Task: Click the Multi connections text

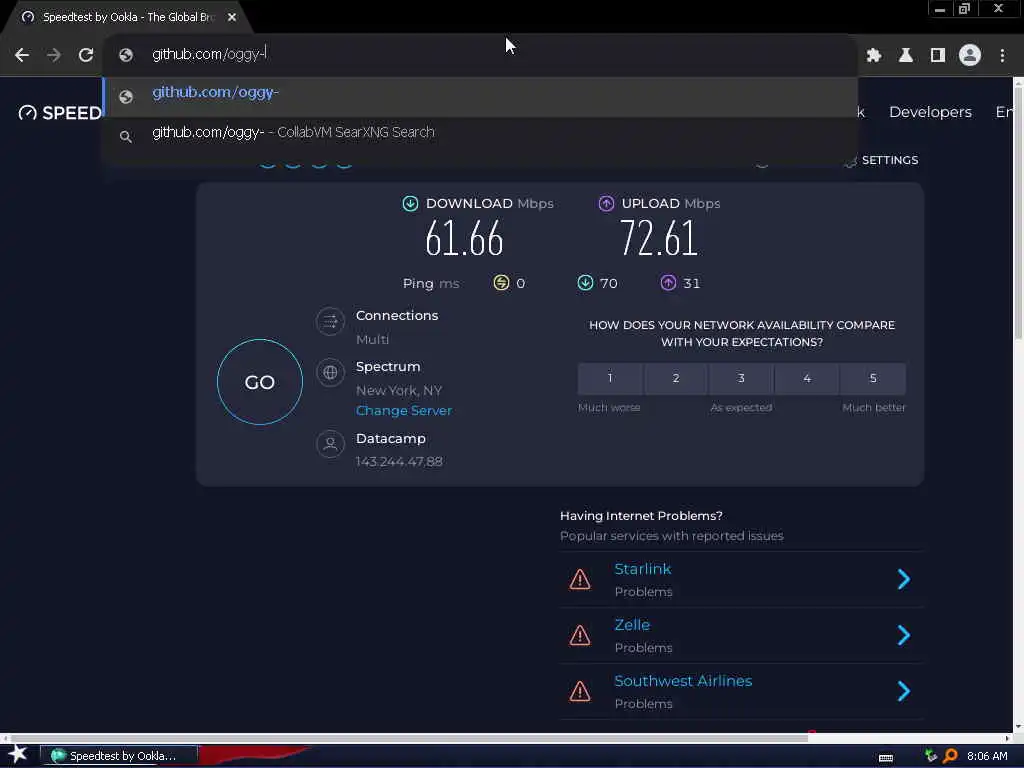Action: point(372,340)
